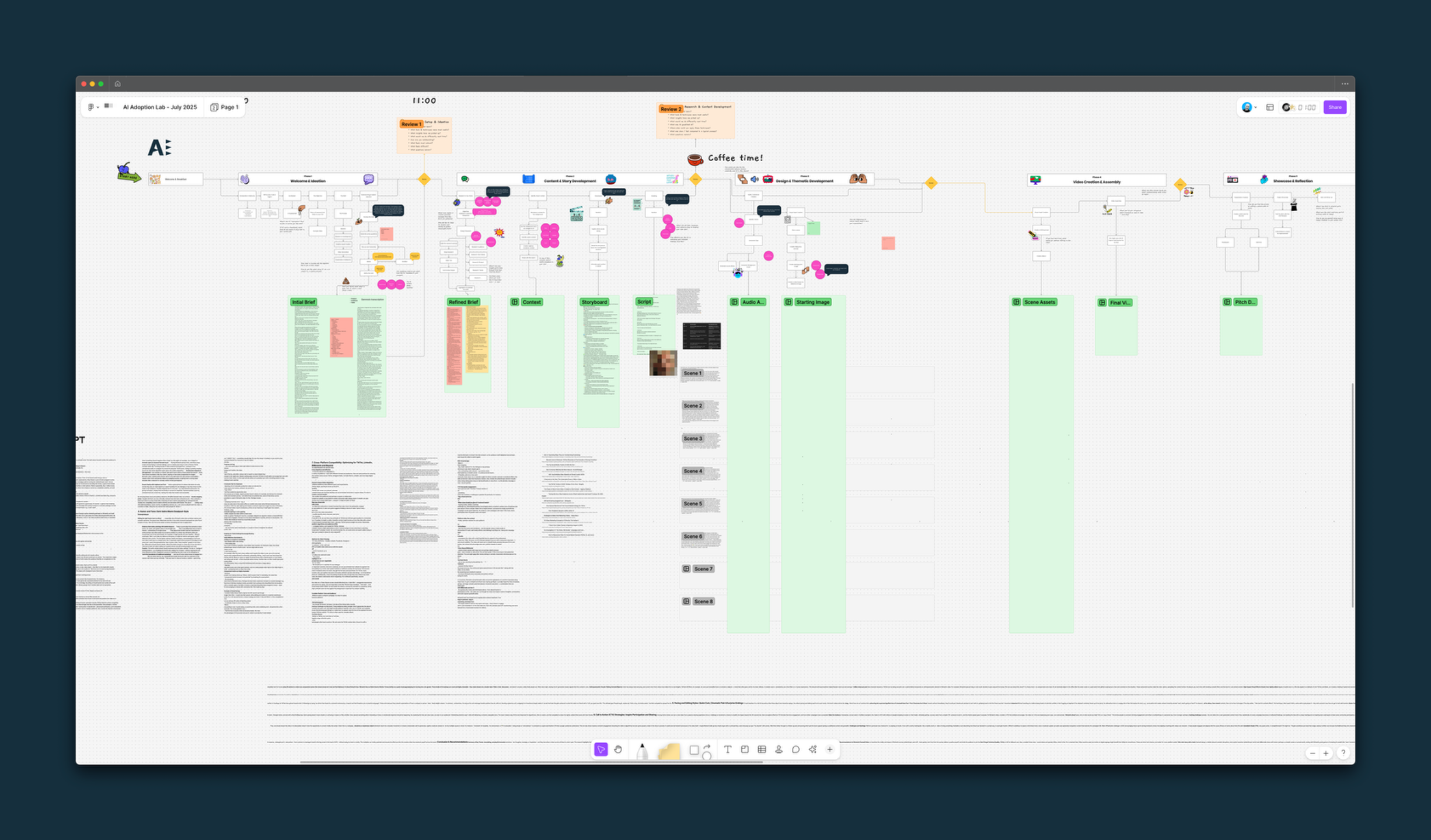1431x840 pixels.
Task: Open the AI sparkle actions tool
Action: [x=813, y=750]
